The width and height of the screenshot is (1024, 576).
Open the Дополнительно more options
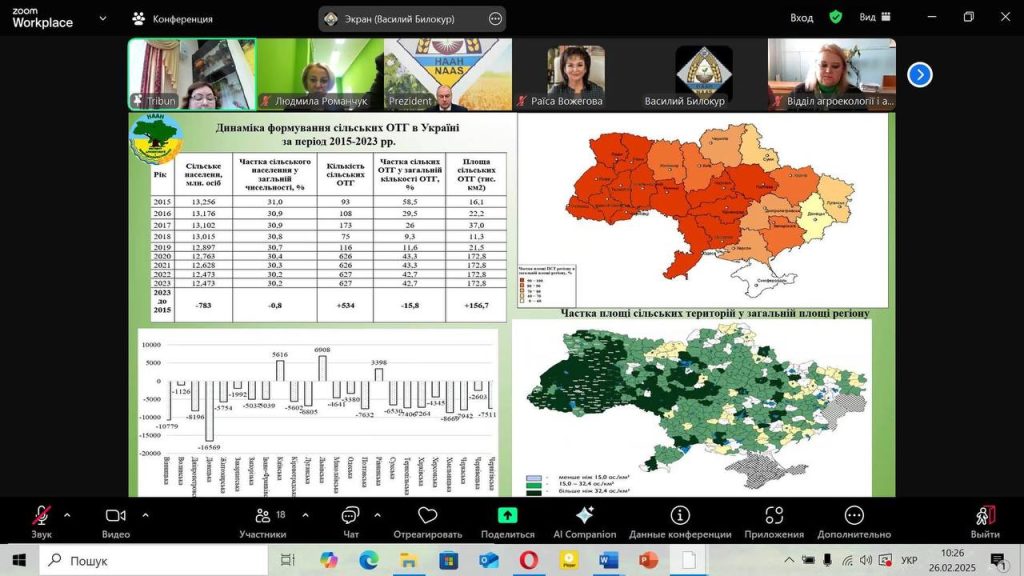tap(853, 516)
